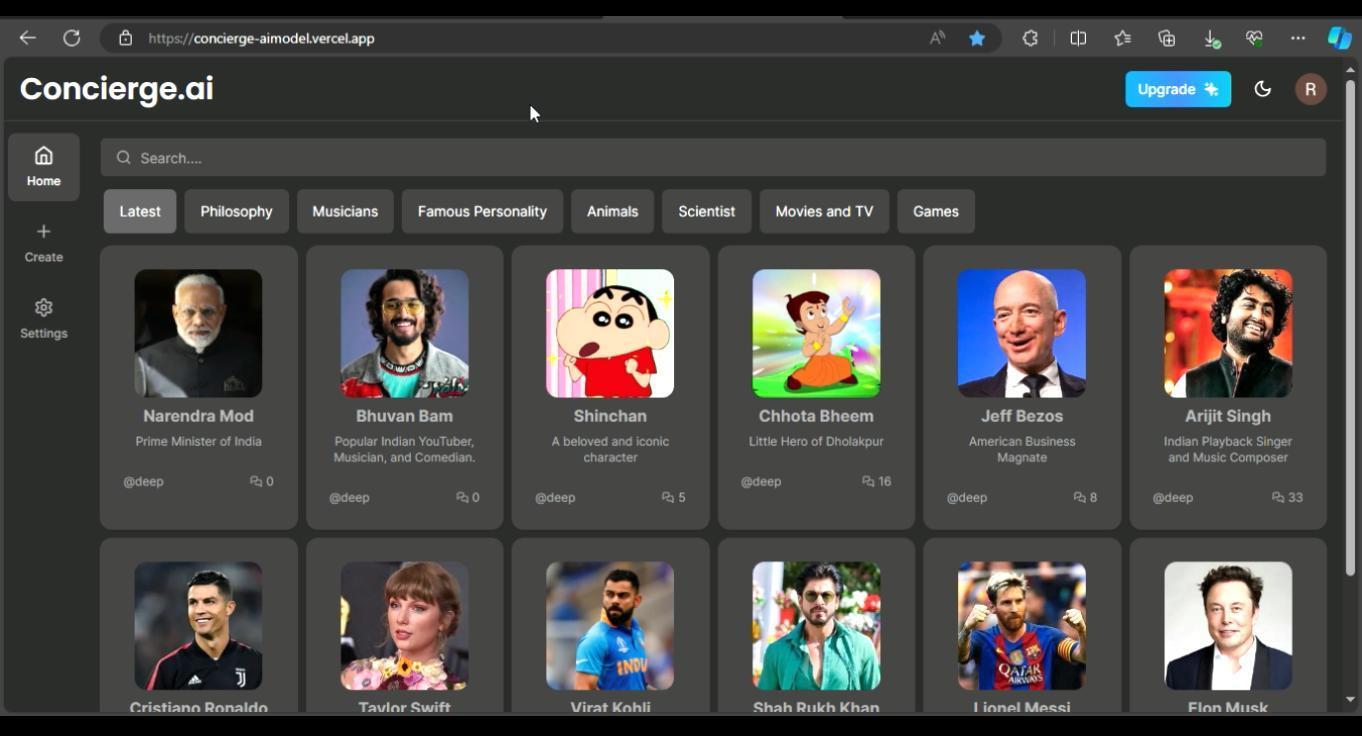Image resolution: width=1362 pixels, height=736 pixels.
Task: Open the browser extensions puzzle icon
Action: tap(1030, 38)
